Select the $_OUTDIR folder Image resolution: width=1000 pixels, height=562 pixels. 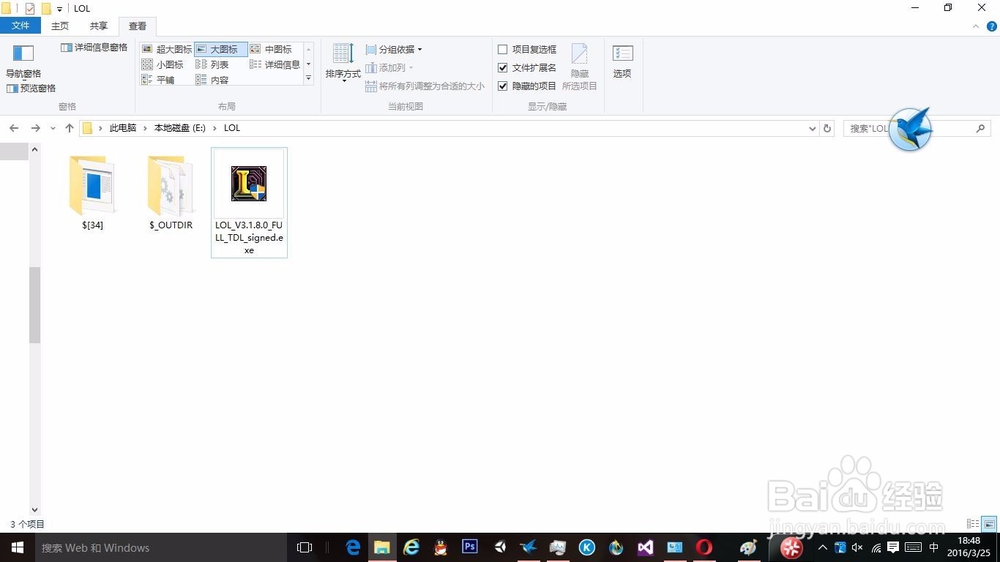pos(171,193)
